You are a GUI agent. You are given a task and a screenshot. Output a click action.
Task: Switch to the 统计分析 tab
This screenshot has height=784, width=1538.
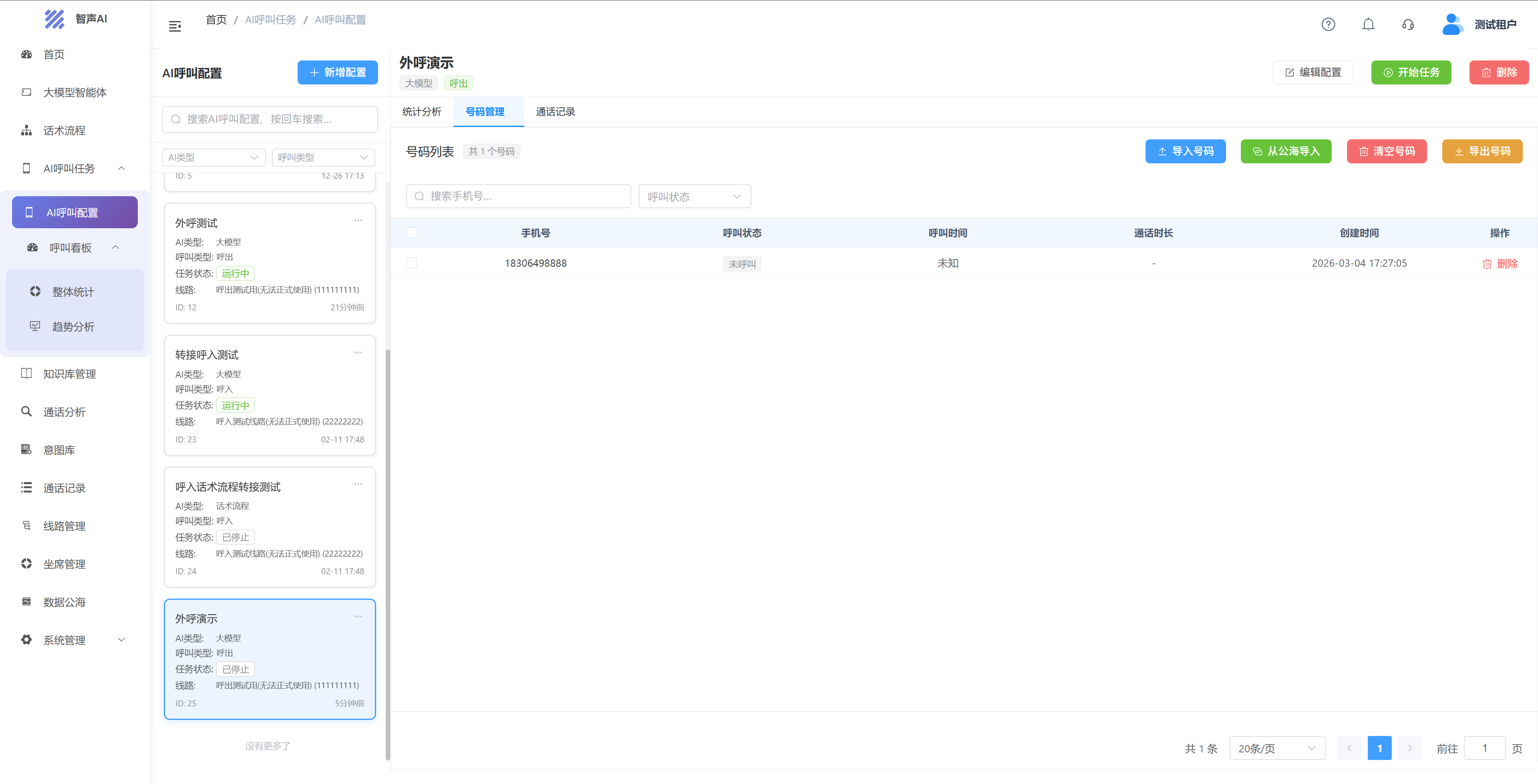(422, 112)
